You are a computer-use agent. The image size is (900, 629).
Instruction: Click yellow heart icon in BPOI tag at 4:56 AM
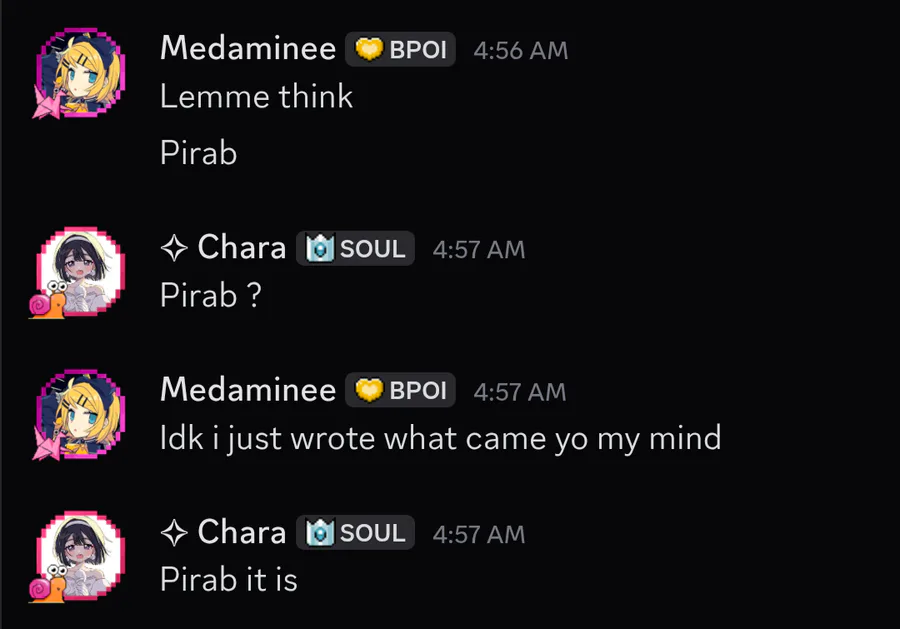click(x=369, y=49)
